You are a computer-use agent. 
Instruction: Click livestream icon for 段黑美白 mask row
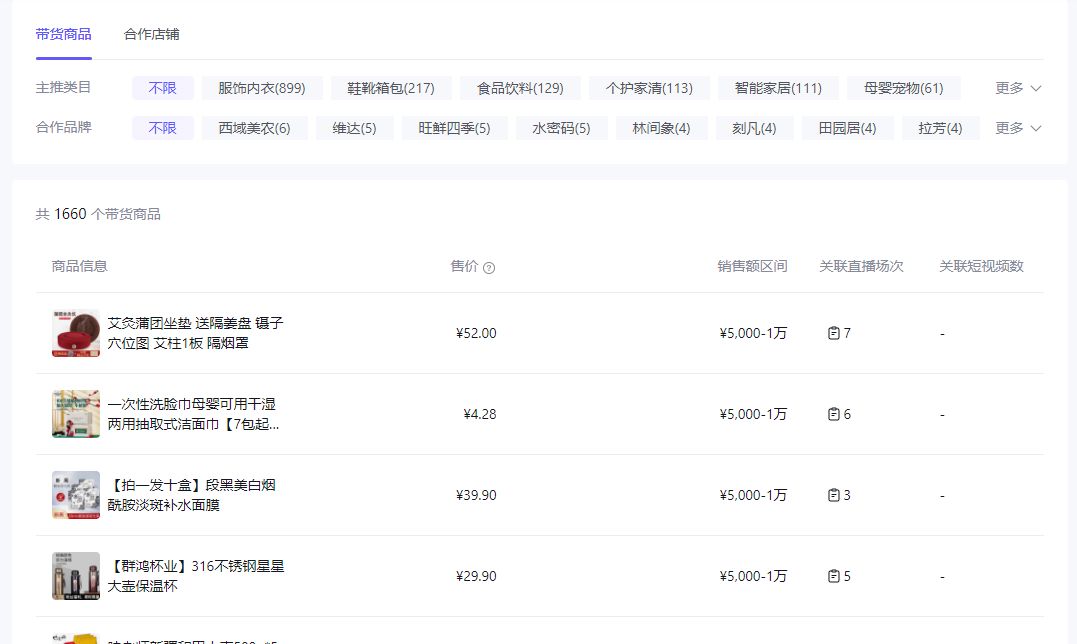tap(833, 495)
